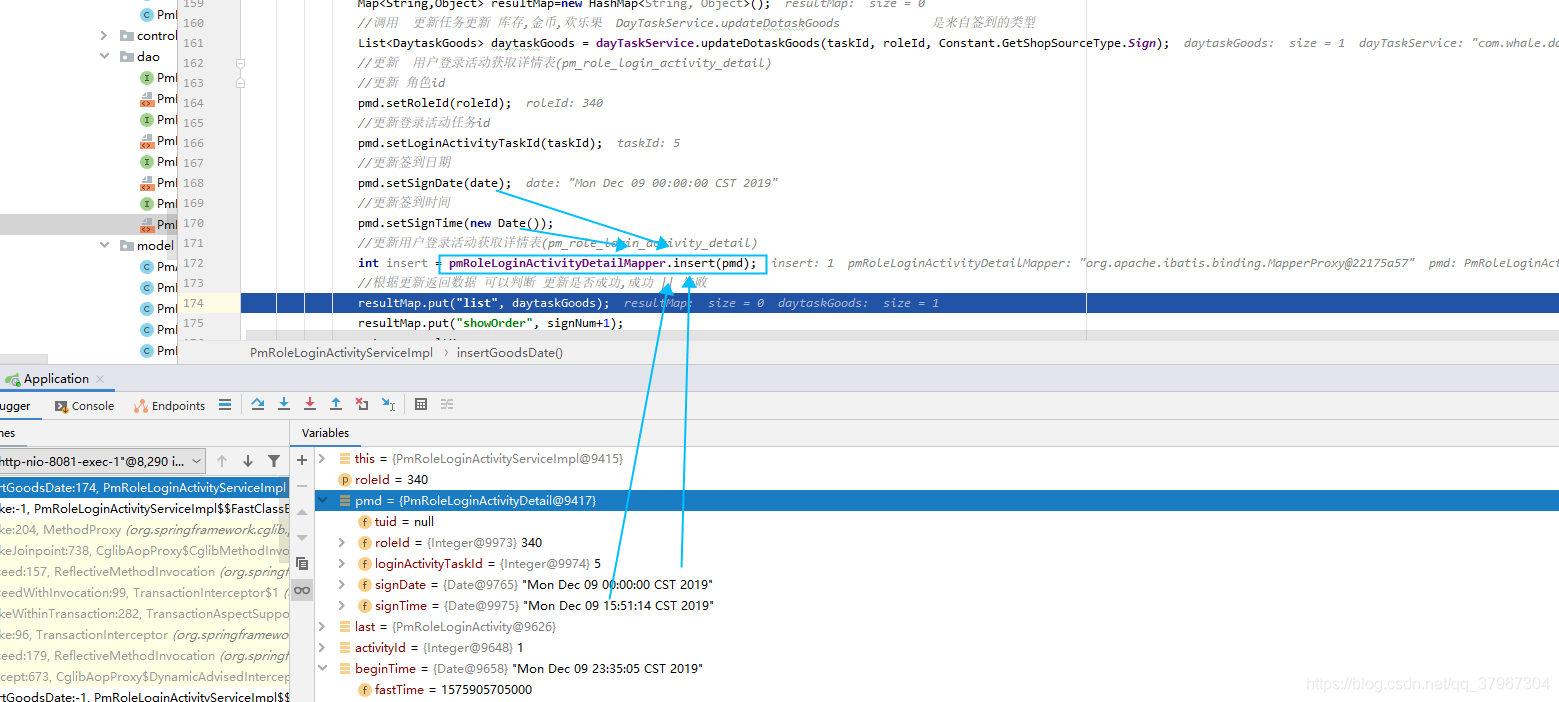Viewport: 1559px width, 702px height.
Task: Select the Debugger tab
Action: click(x=14, y=405)
